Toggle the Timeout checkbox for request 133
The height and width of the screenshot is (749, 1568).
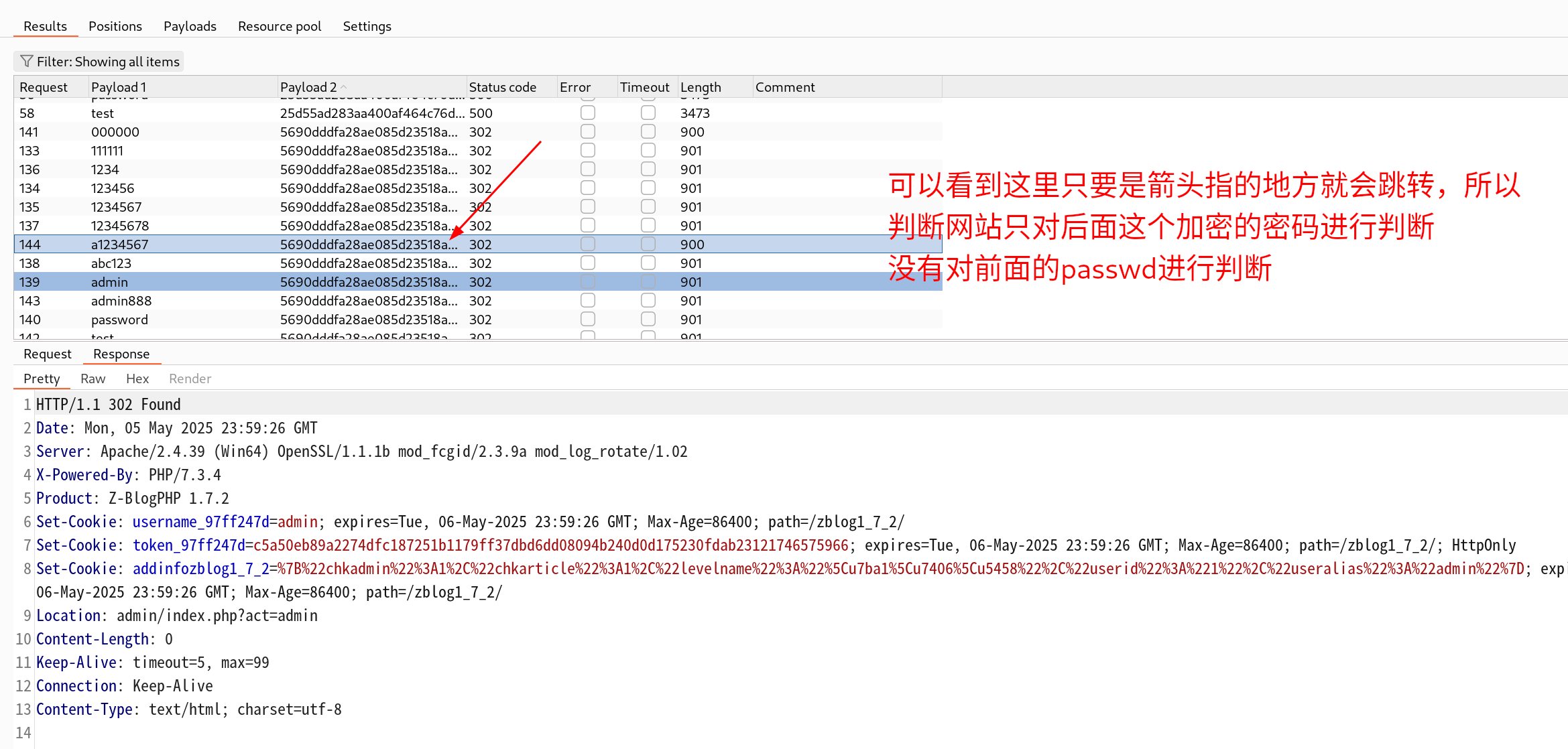coord(648,151)
